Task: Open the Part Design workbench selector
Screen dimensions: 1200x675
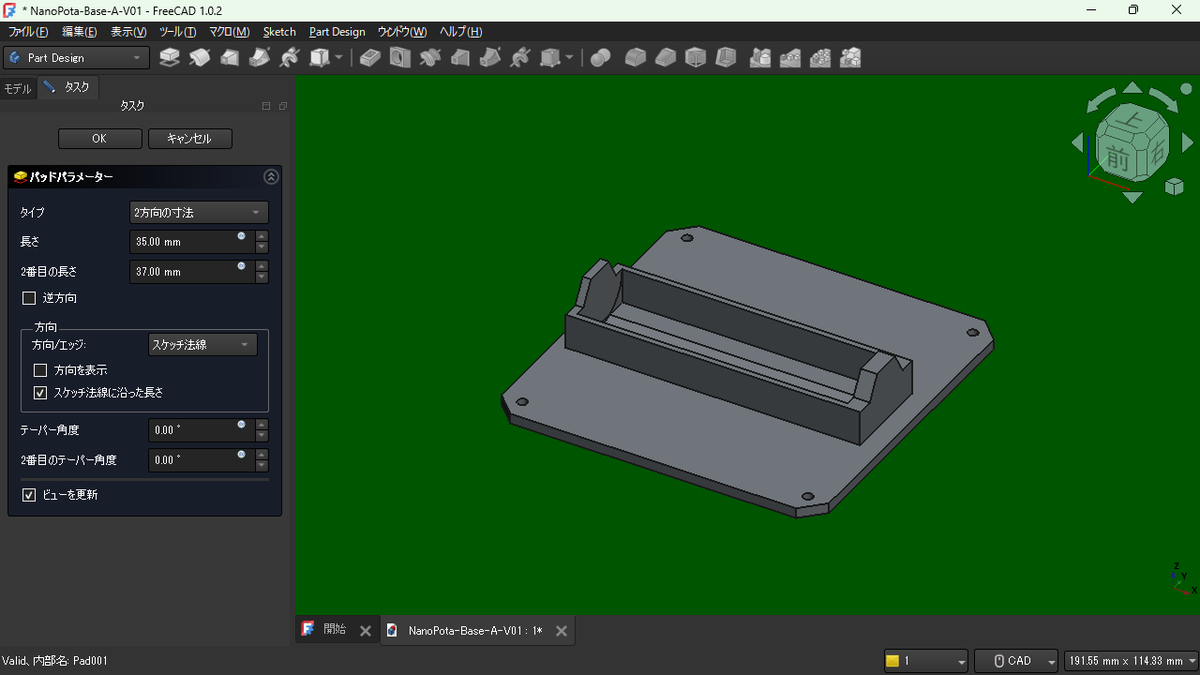Action: click(76, 58)
